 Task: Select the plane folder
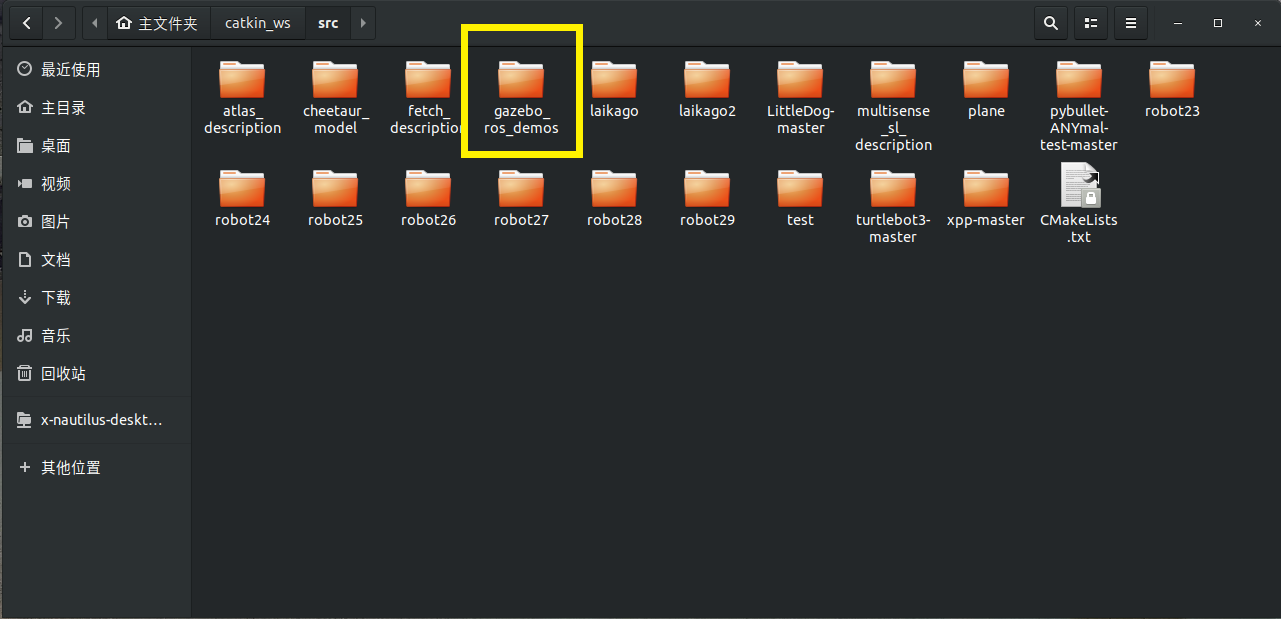pos(986,89)
